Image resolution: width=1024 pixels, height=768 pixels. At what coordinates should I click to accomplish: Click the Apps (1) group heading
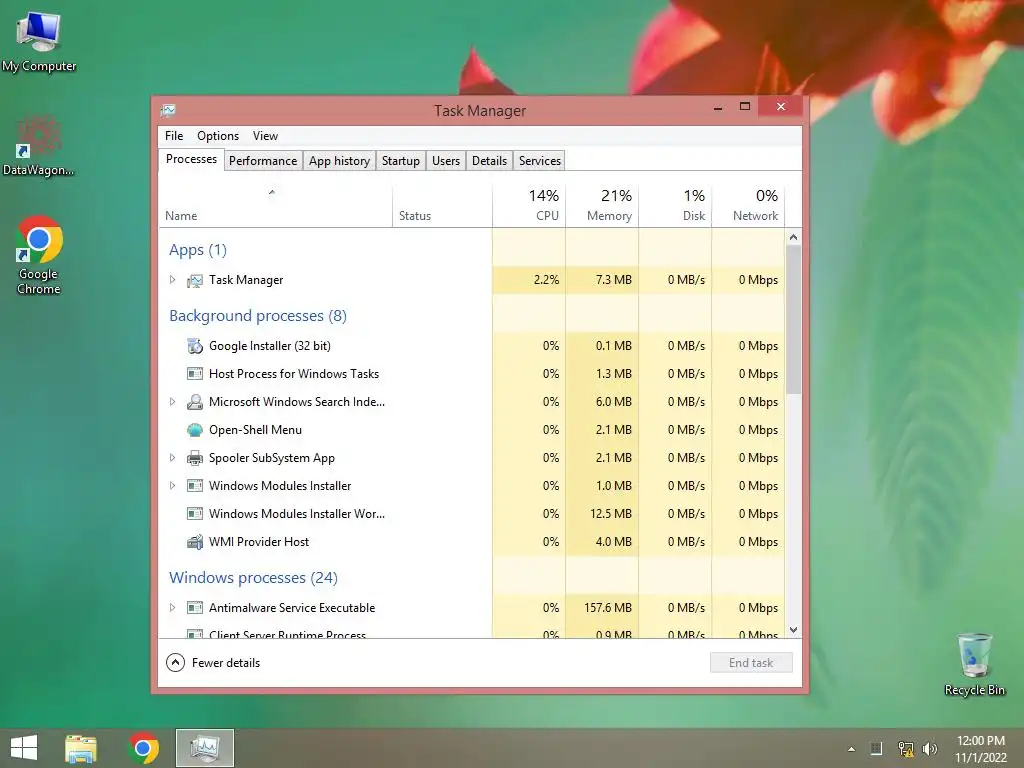(198, 250)
